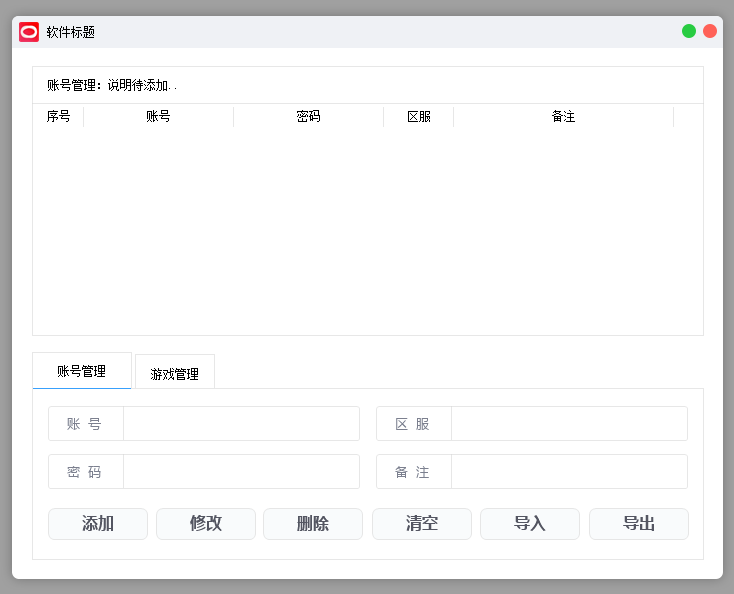Select the 密码 column header in table
The width and height of the screenshot is (734, 594).
(308, 117)
